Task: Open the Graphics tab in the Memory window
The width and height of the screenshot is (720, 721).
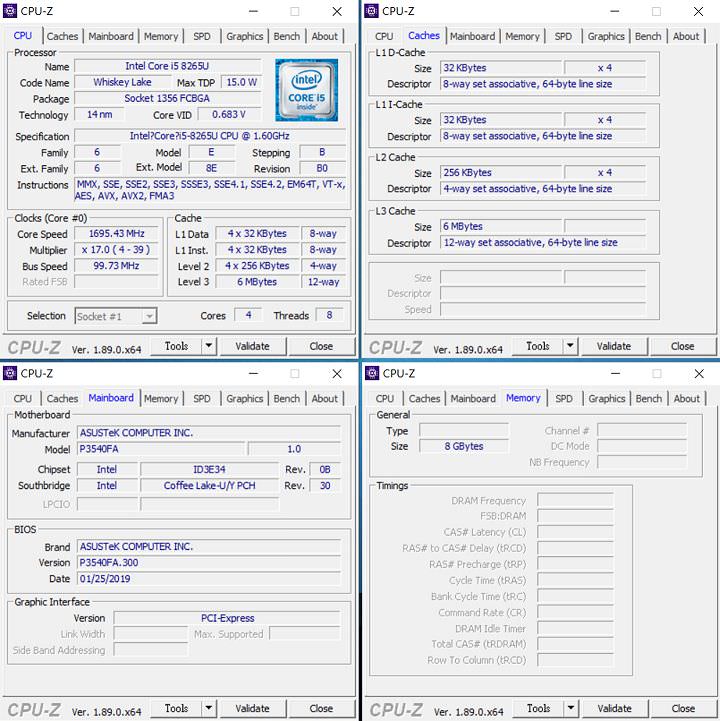Action: pyautogui.click(x=607, y=399)
